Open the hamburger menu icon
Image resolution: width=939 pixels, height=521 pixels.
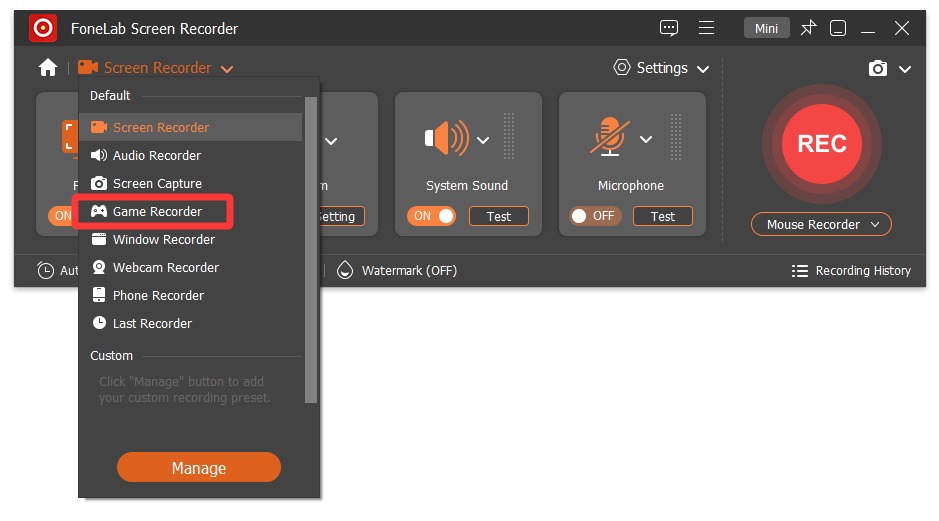click(706, 28)
